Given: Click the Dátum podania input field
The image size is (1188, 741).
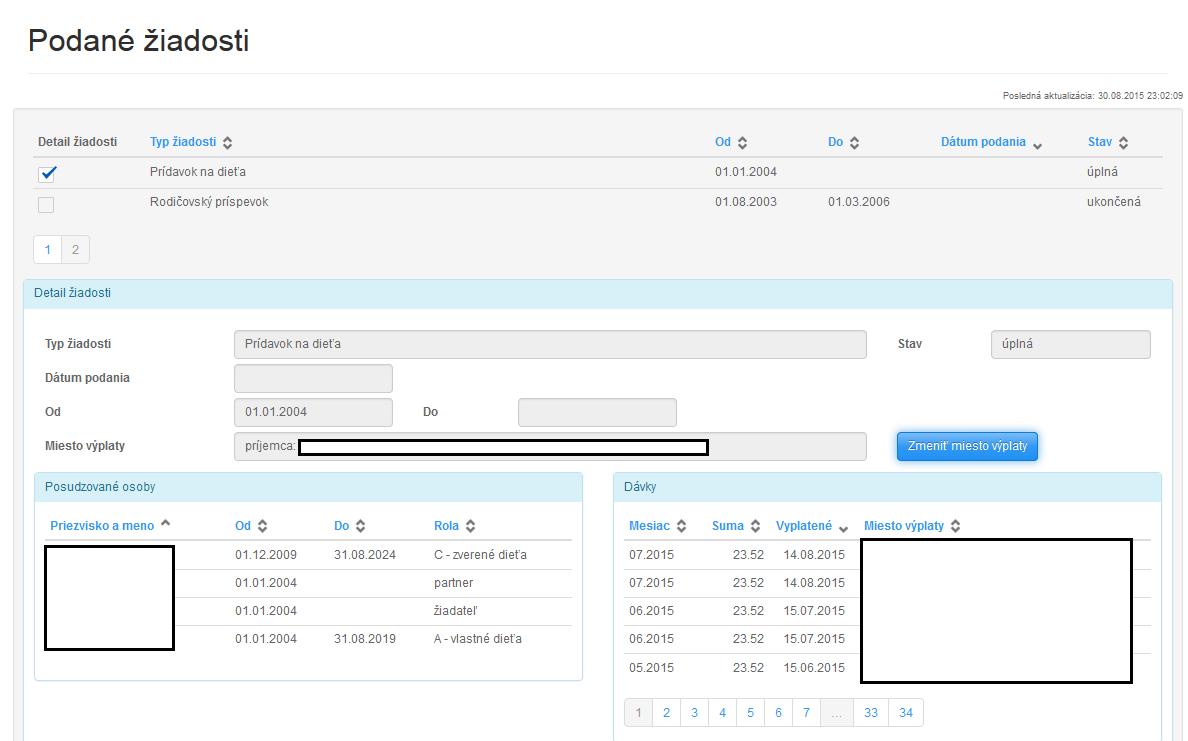Looking at the screenshot, I should coord(313,378).
